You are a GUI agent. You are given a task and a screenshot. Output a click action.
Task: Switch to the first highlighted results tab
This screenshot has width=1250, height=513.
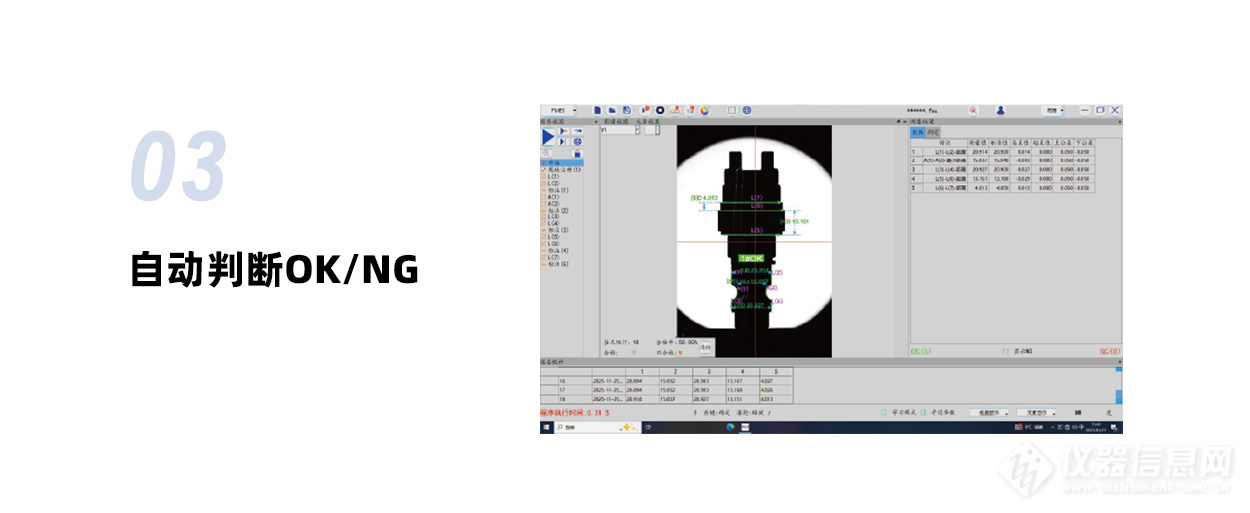click(917, 132)
